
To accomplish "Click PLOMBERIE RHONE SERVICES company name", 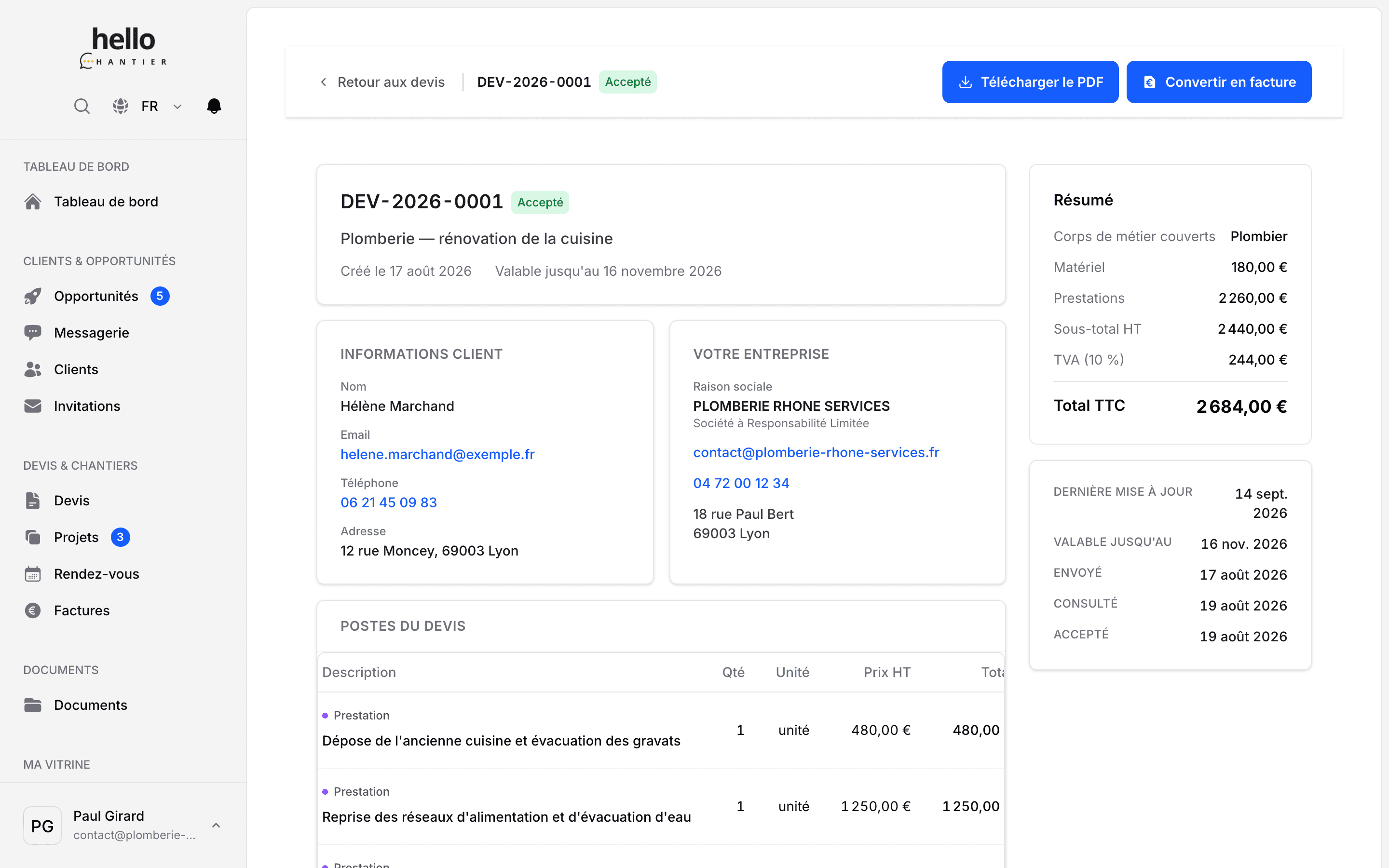I will pyautogui.click(x=791, y=407).
